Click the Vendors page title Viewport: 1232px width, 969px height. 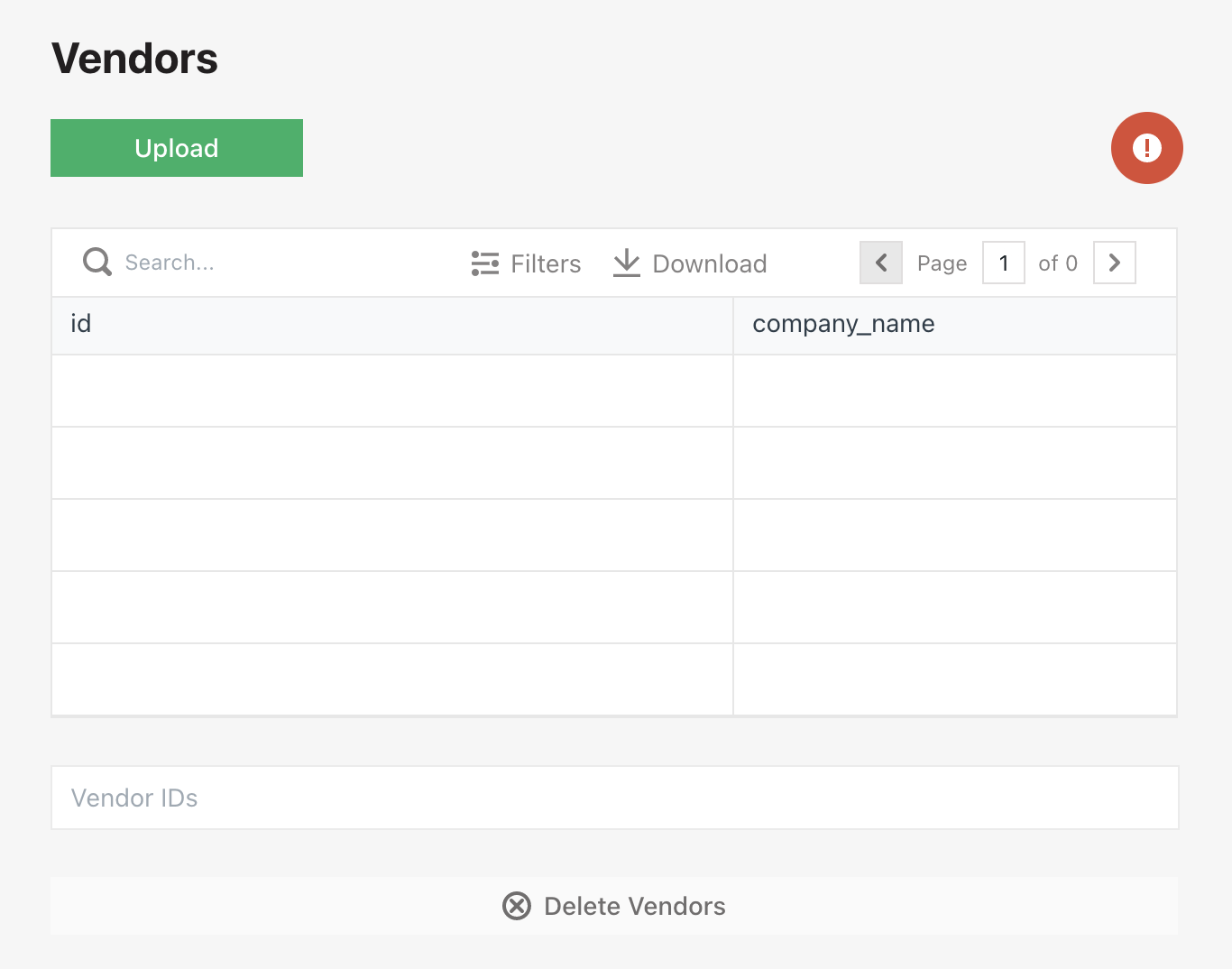tap(133, 58)
